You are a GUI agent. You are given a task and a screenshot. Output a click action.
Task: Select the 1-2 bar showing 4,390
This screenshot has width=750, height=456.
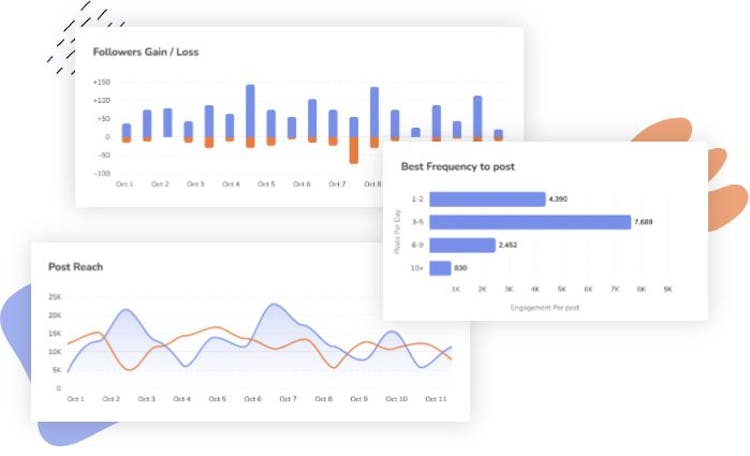click(x=486, y=199)
